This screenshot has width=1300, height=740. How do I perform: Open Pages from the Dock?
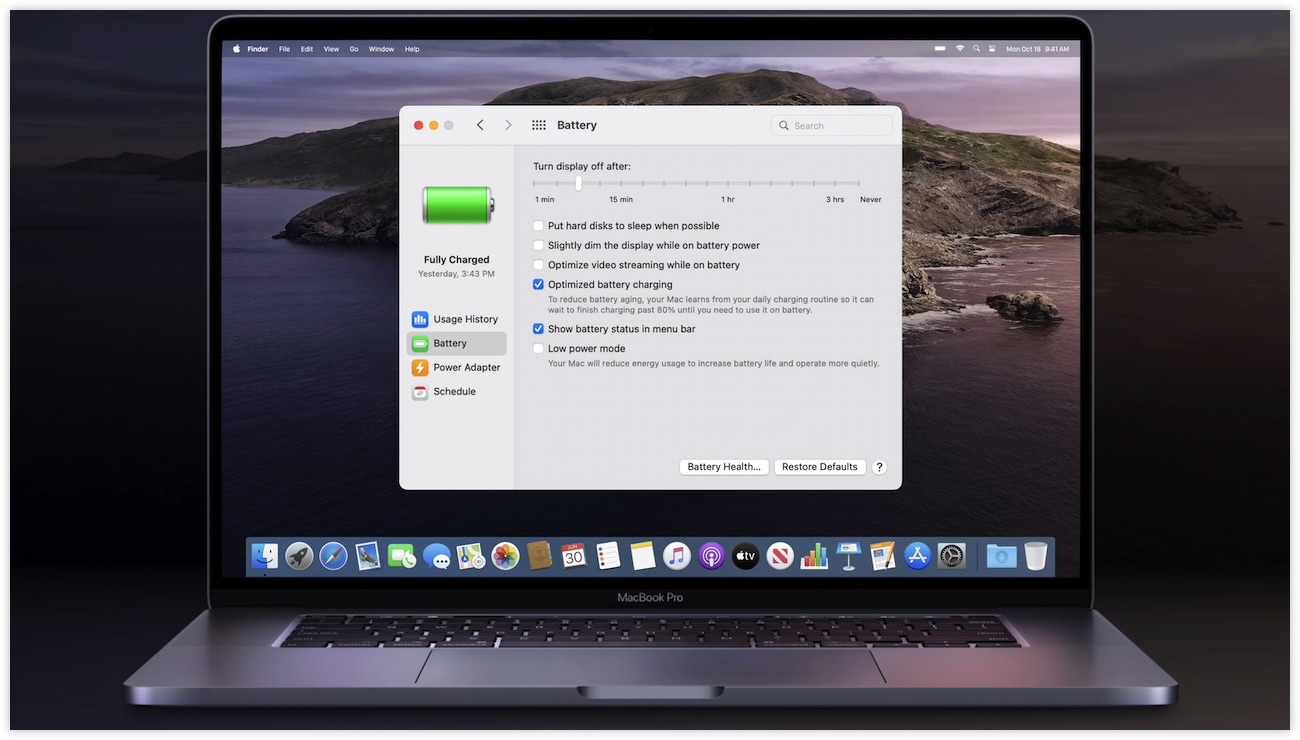[883, 556]
